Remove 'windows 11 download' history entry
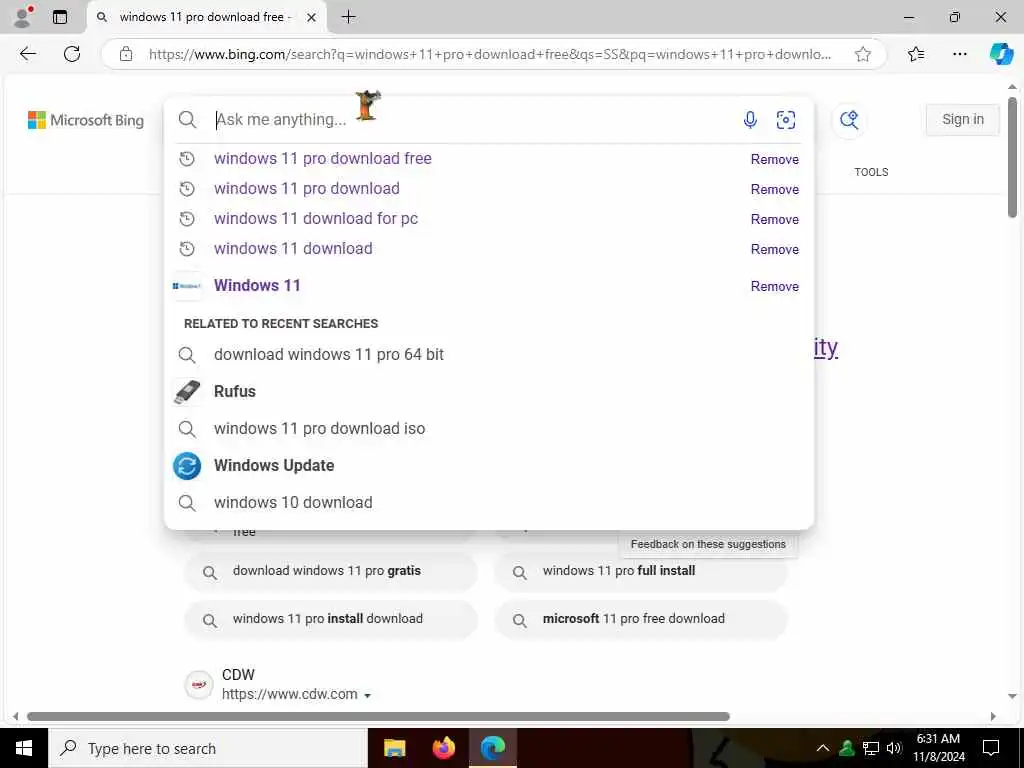Viewport: 1024px width, 768px height. pos(775,249)
